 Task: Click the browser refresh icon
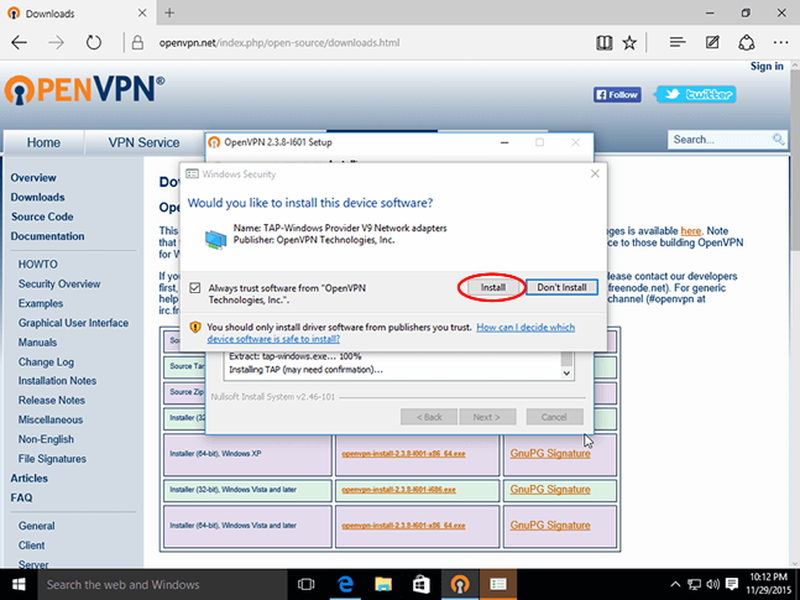(x=93, y=43)
